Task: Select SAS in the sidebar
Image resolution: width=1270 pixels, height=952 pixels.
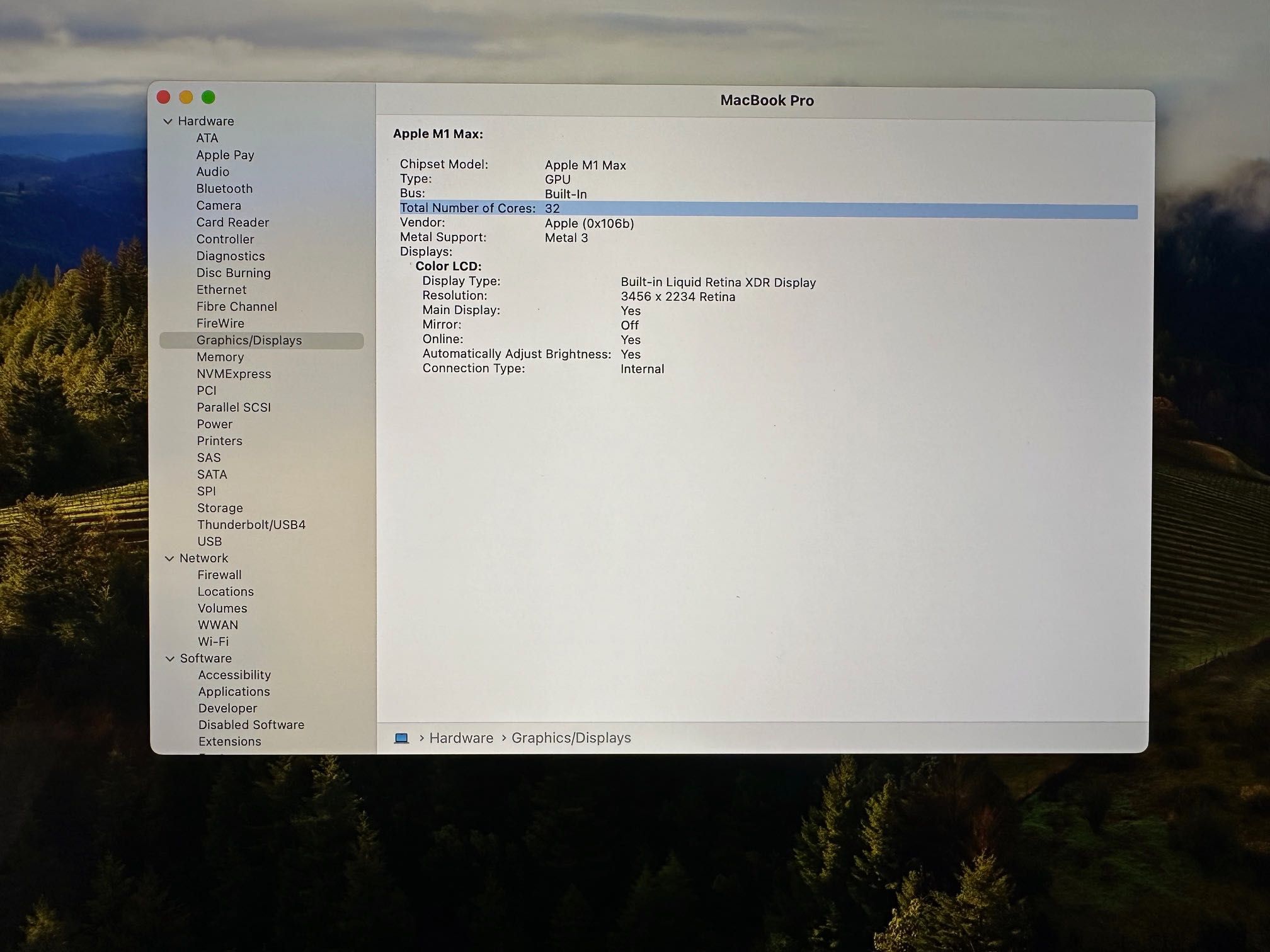Action: click(x=209, y=458)
